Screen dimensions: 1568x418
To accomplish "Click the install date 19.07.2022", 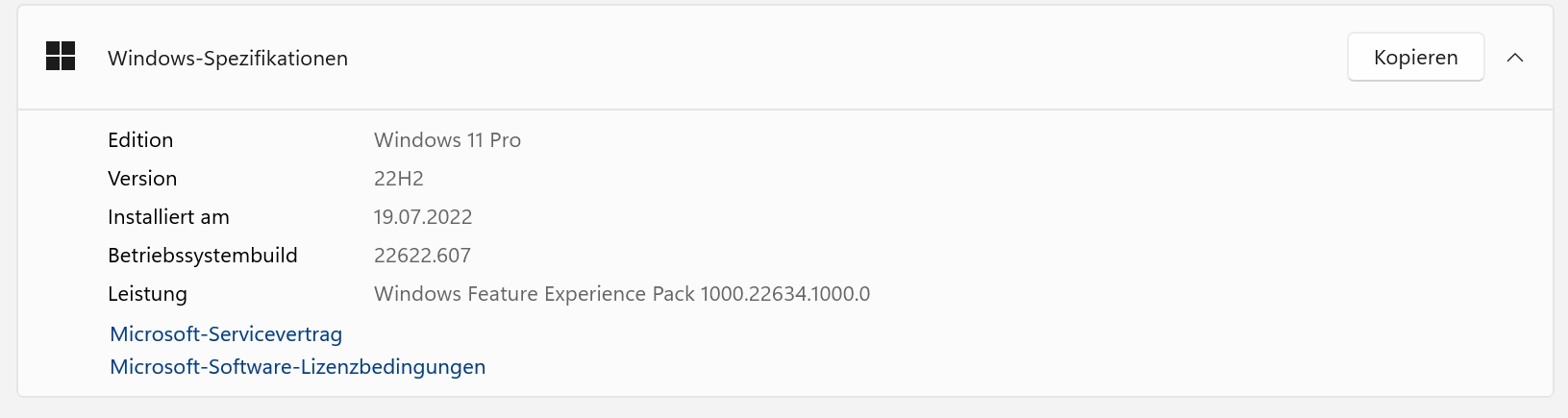I will point(423,217).
